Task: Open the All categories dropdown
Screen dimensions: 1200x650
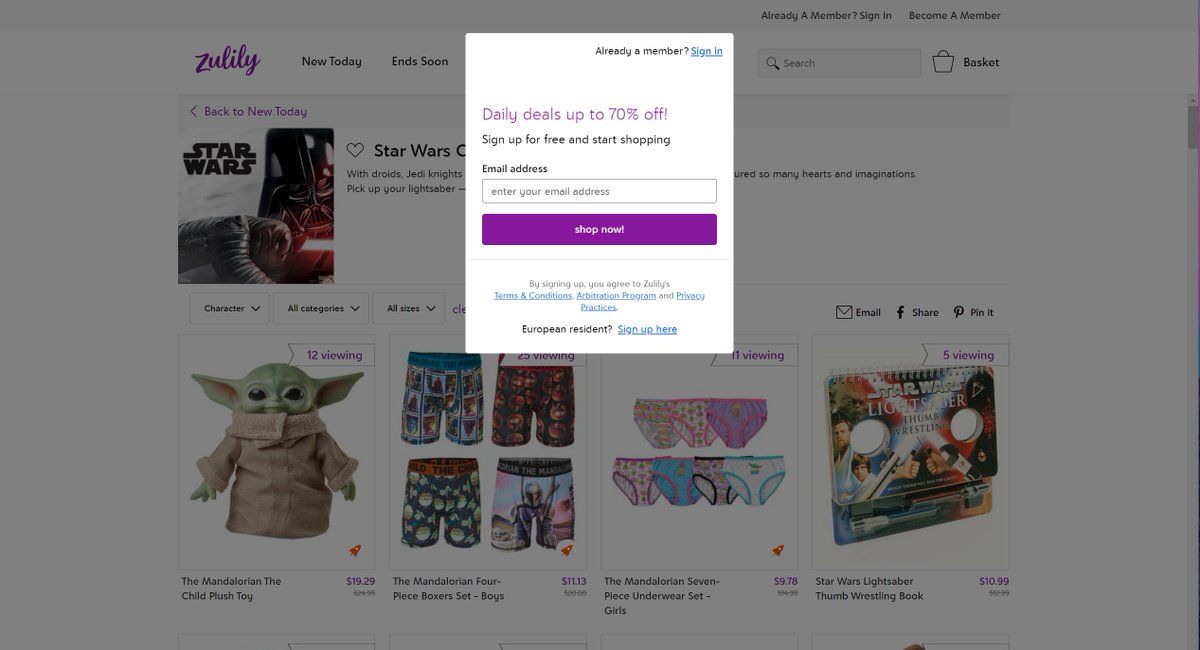Action: pyautogui.click(x=322, y=308)
